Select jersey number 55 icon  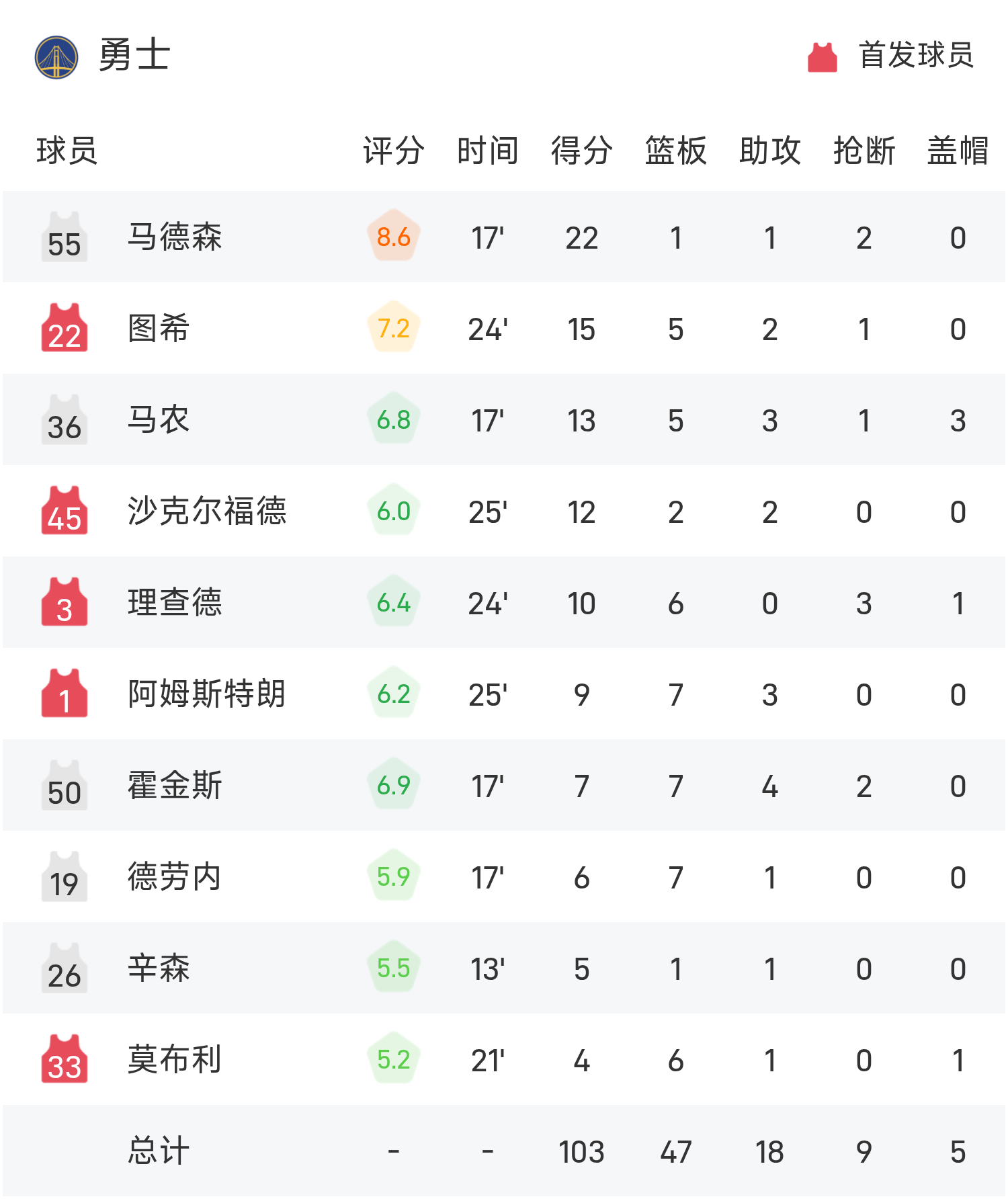coord(65,237)
